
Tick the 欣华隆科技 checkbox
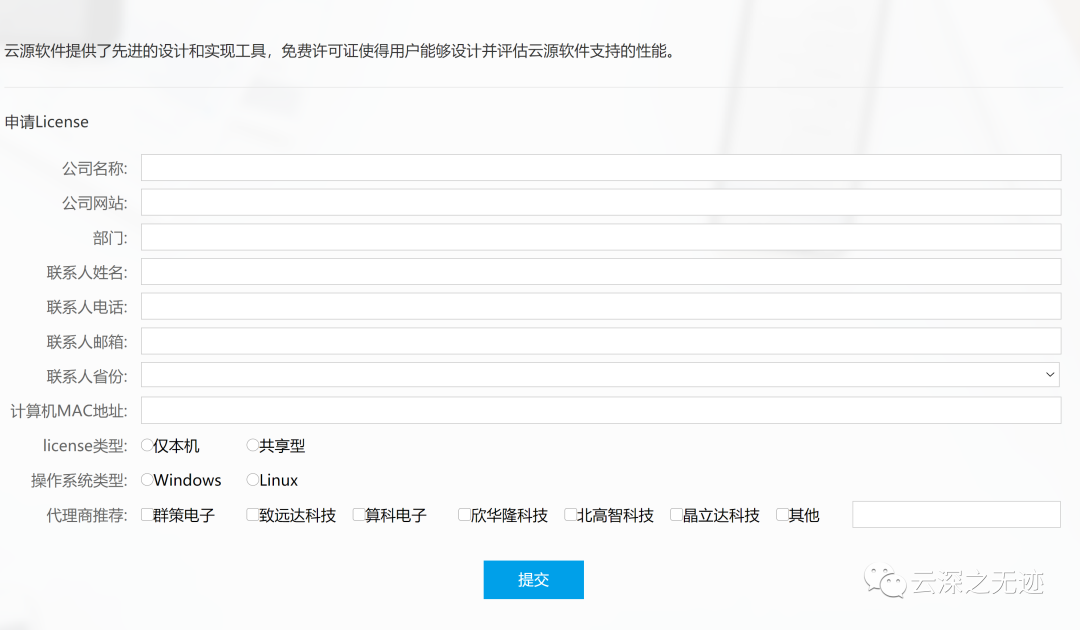point(464,515)
